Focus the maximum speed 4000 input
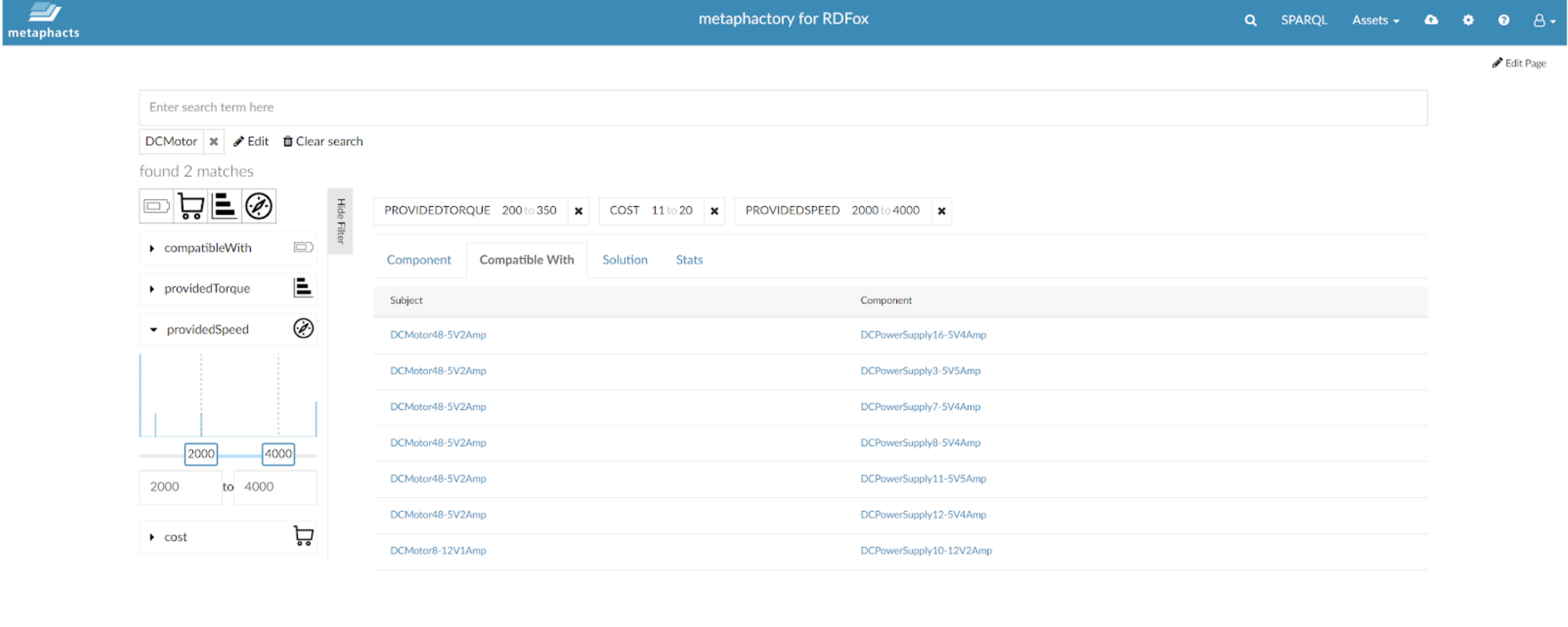 (275, 487)
